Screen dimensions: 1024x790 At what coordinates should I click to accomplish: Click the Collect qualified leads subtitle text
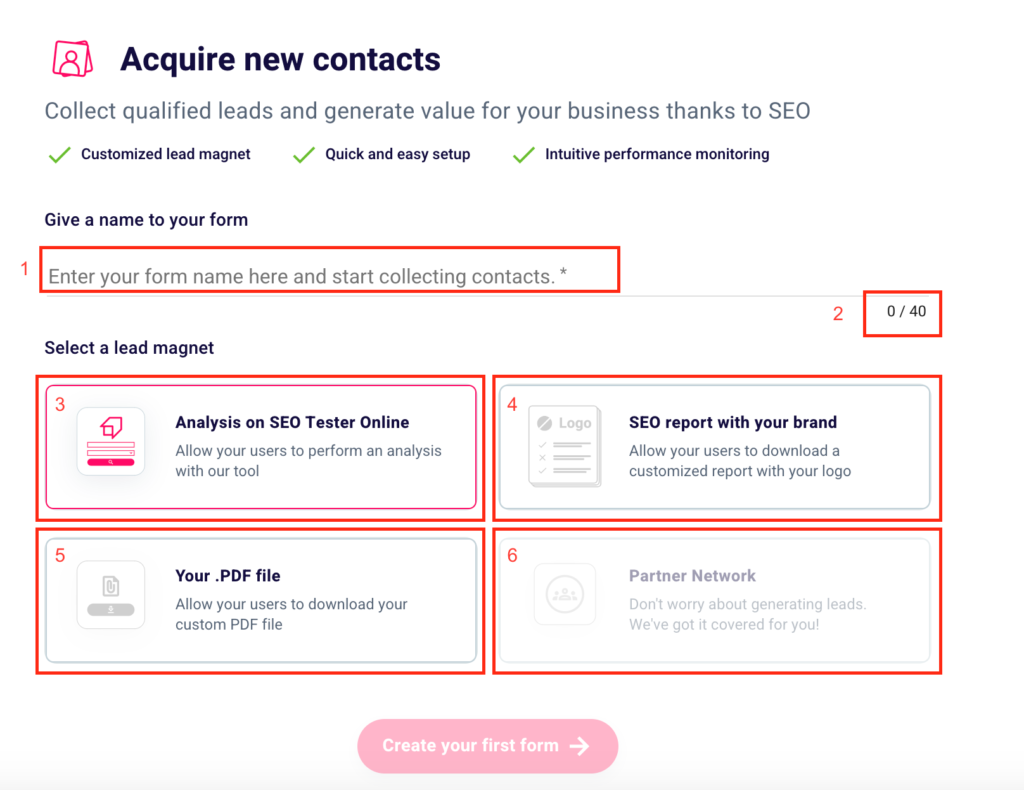click(x=427, y=112)
